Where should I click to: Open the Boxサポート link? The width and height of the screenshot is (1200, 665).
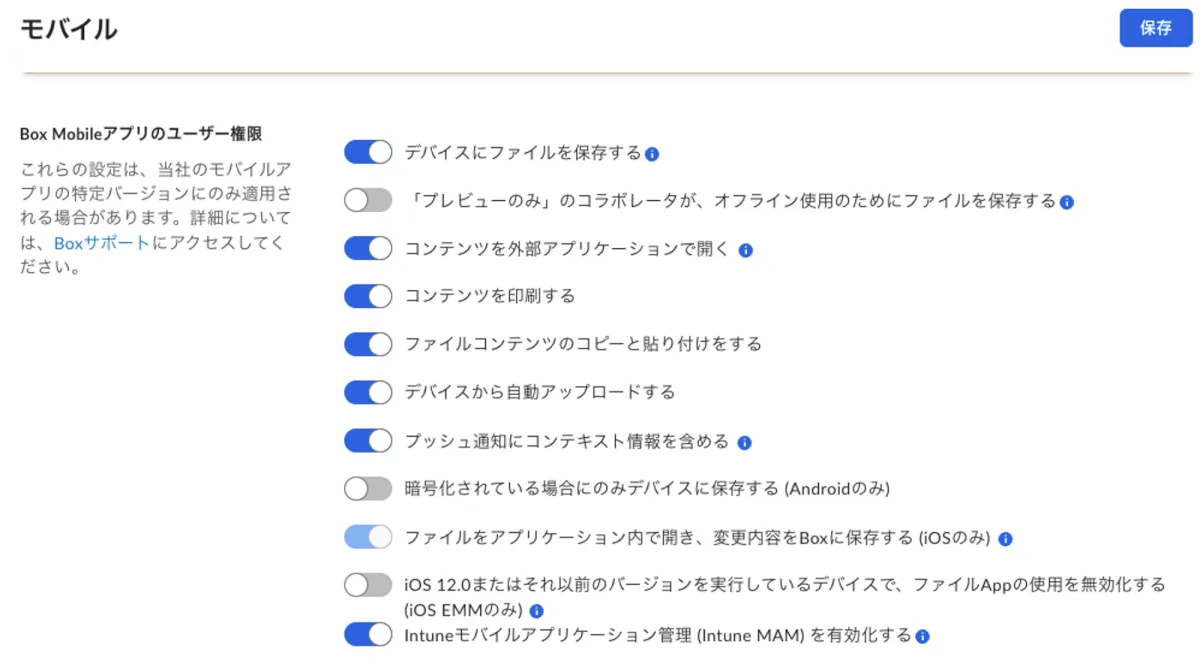102,243
